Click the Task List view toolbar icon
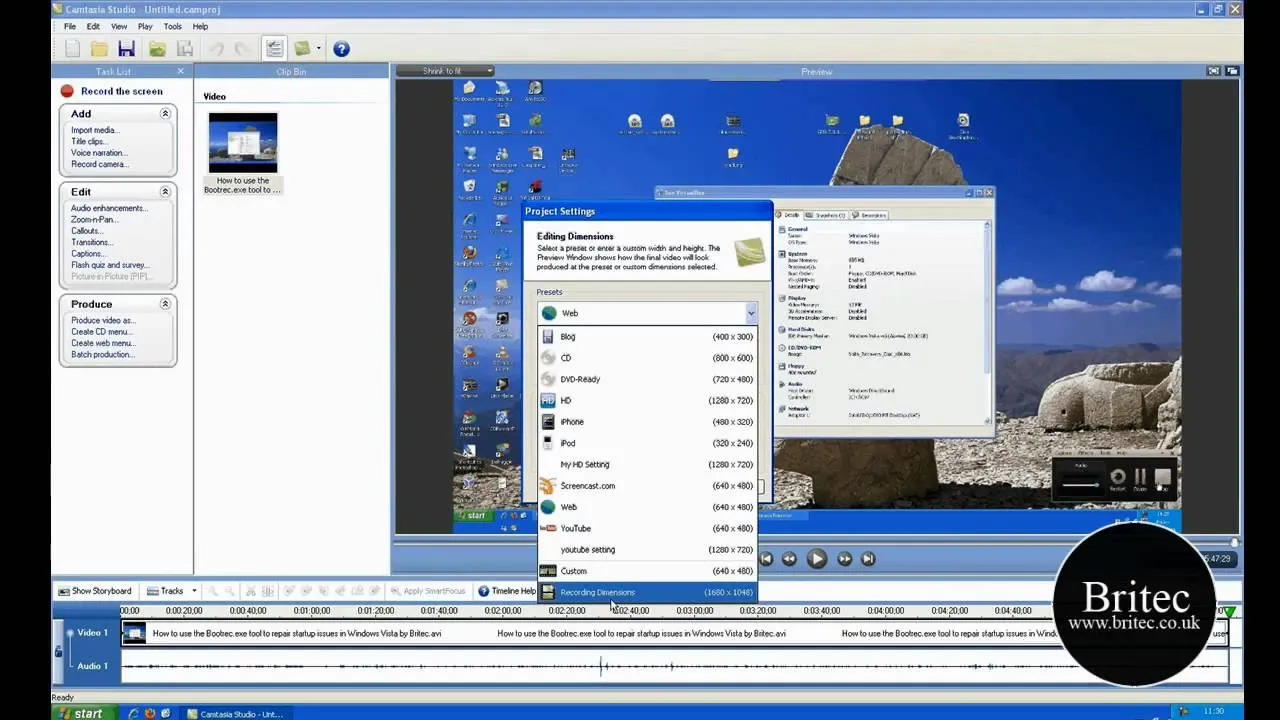Viewport: 1280px width, 720px height. pyautogui.click(x=274, y=48)
